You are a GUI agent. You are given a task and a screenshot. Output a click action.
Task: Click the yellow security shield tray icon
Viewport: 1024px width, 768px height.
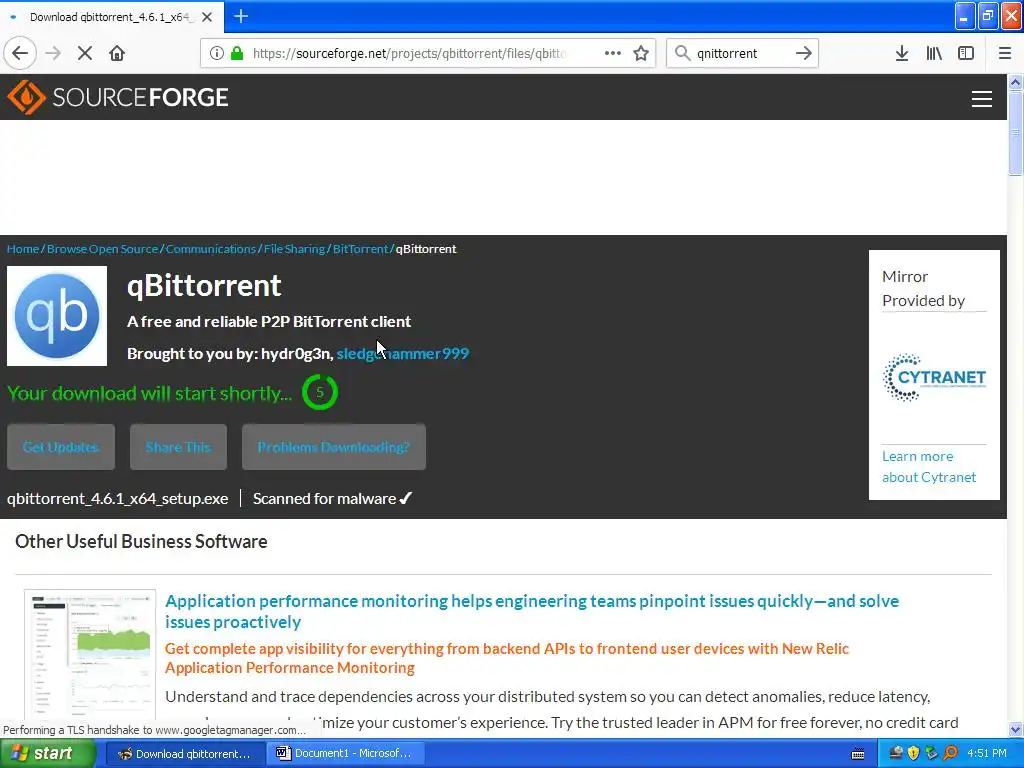(x=913, y=754)
